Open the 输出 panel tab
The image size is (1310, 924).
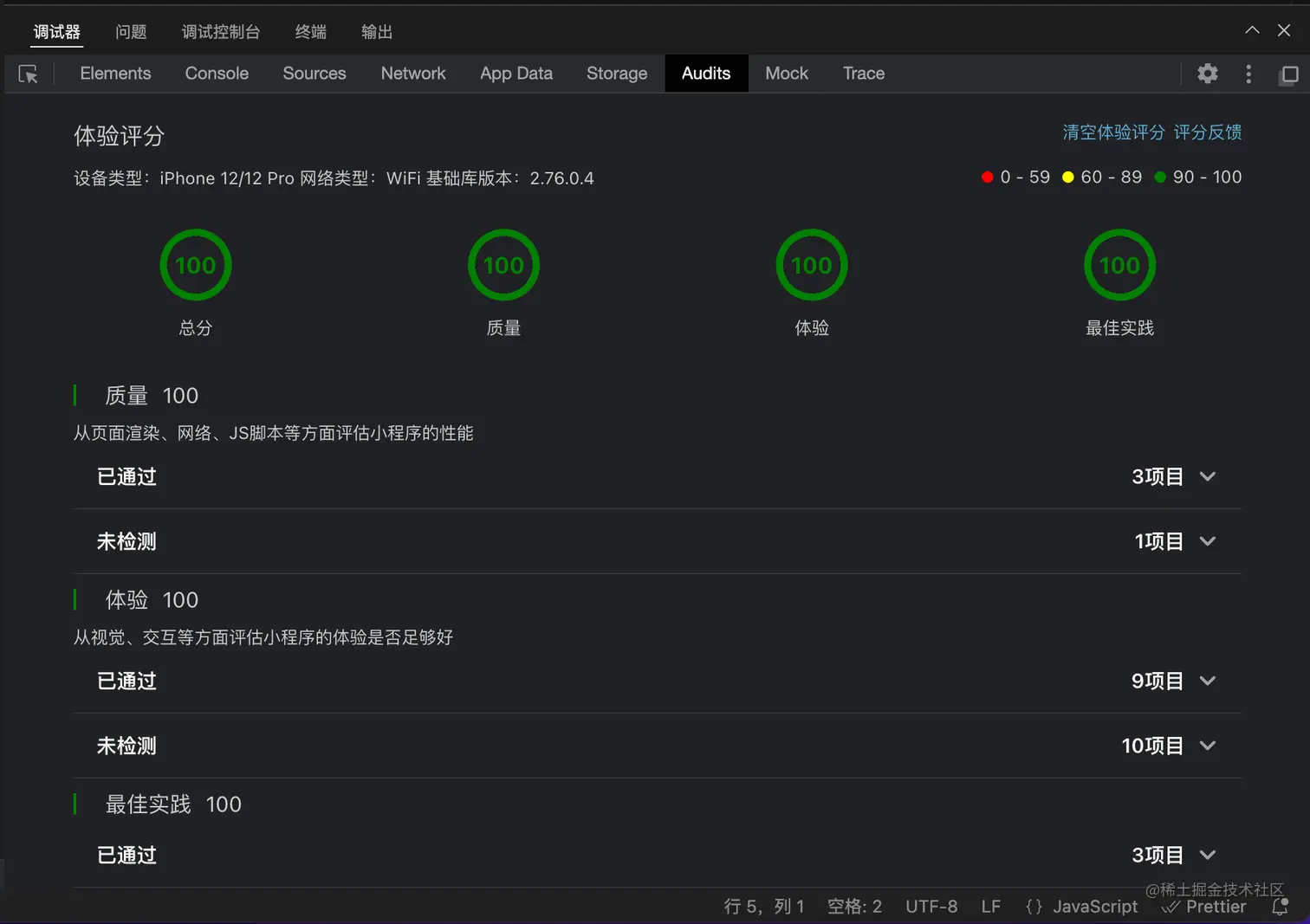pyautogui.click(x=377, y=32)
